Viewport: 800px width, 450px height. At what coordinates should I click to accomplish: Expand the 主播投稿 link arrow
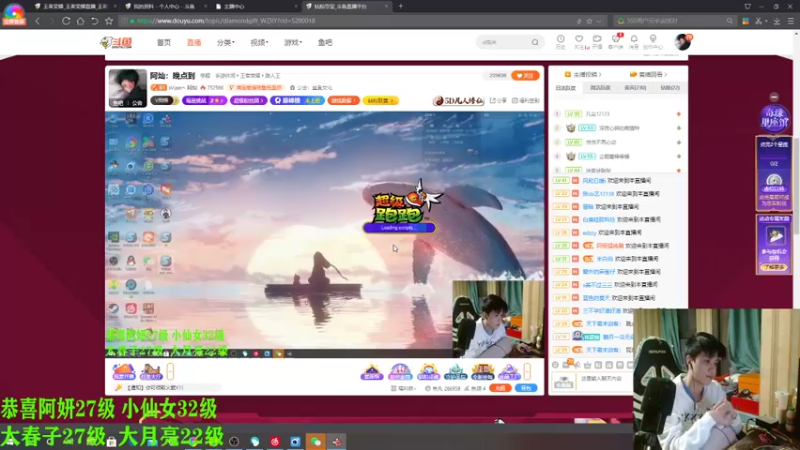(600, 74)
